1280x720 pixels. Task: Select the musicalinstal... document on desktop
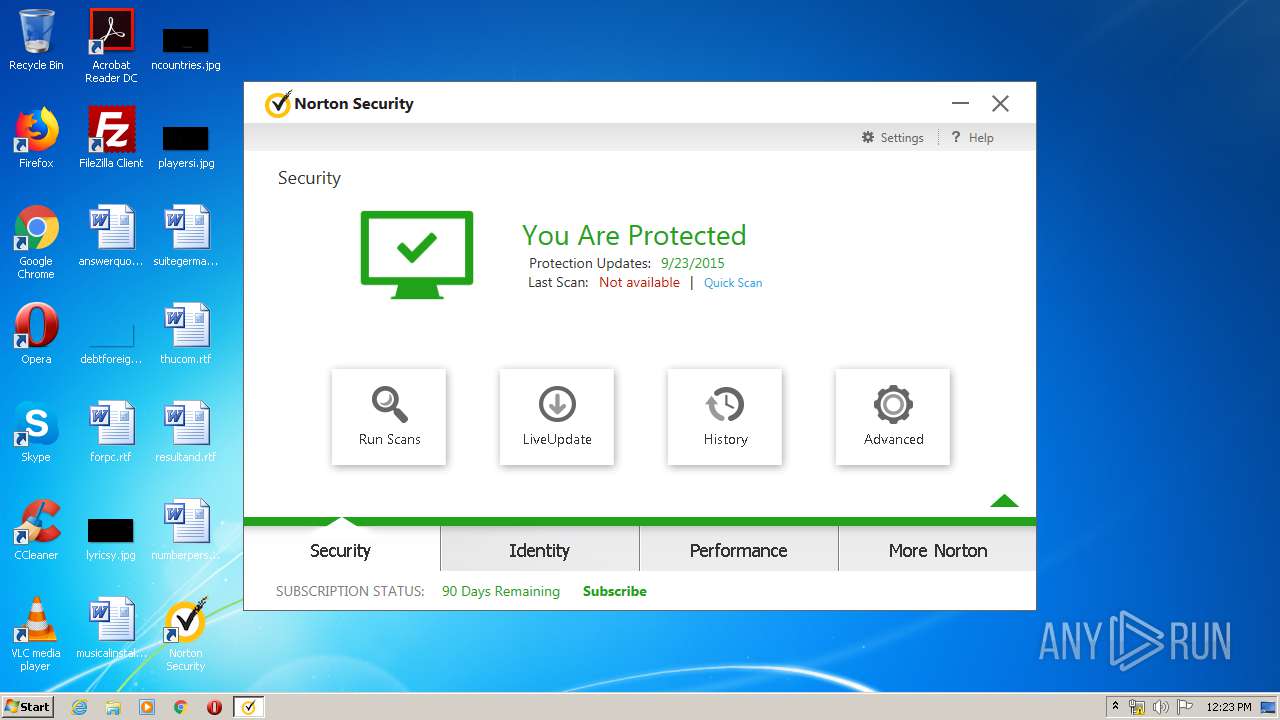point(111,628)
